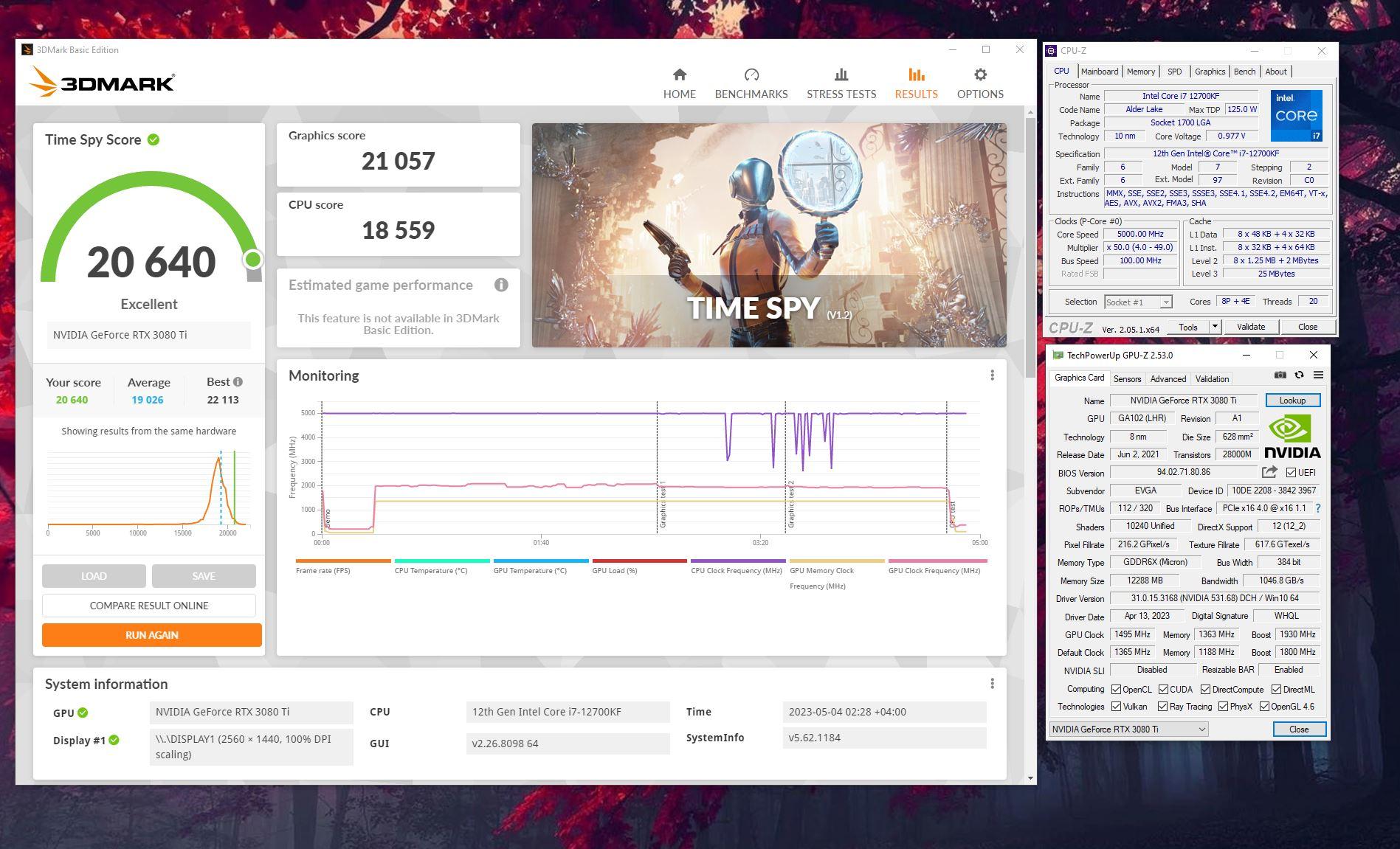Open the Monitoring panel three-dot menu

[x=992, y=375]
